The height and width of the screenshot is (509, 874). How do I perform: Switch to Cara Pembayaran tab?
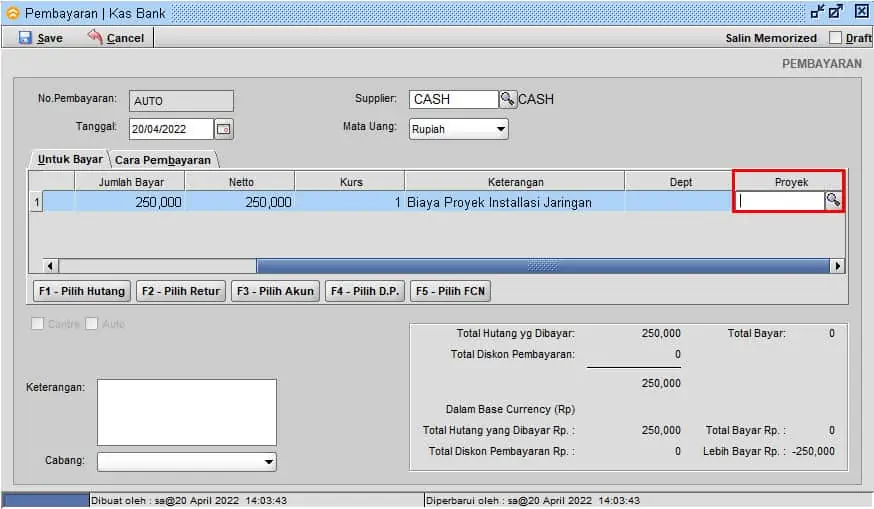click(x=163, y=160)
